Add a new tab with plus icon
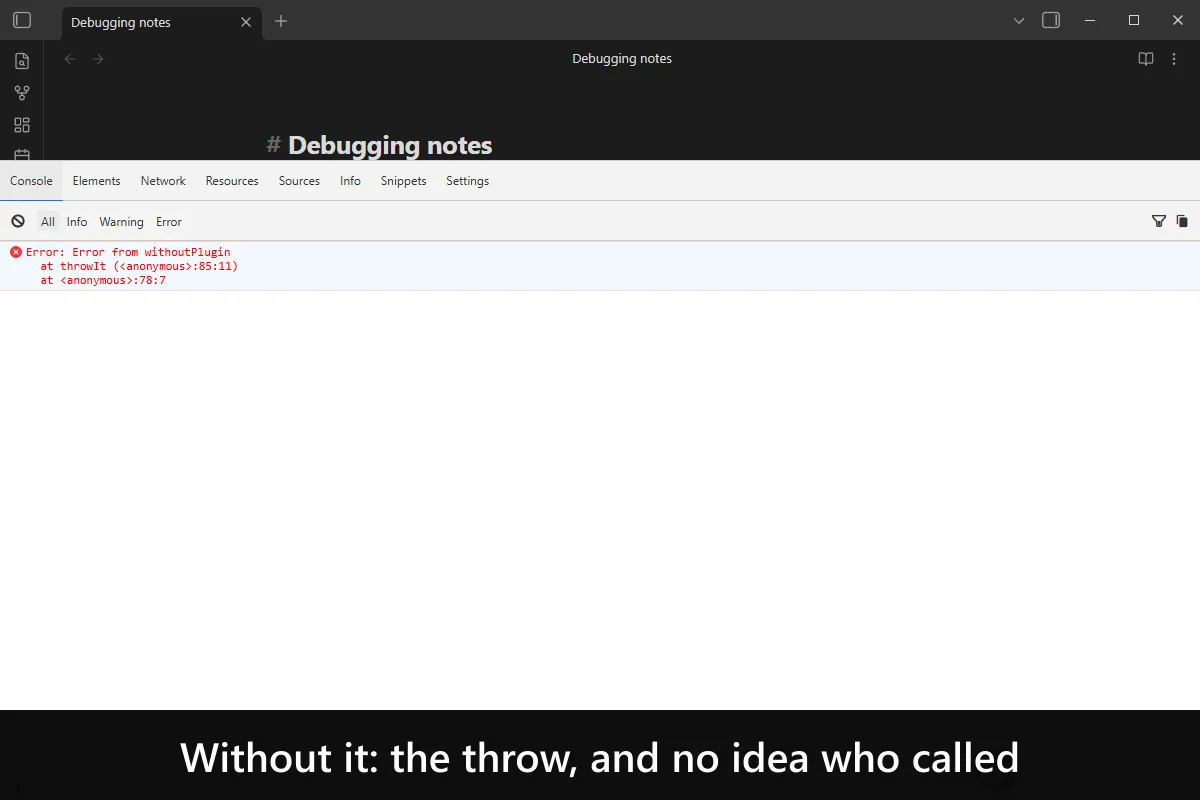Screen dimensions: 1200x800 (281, 21)
